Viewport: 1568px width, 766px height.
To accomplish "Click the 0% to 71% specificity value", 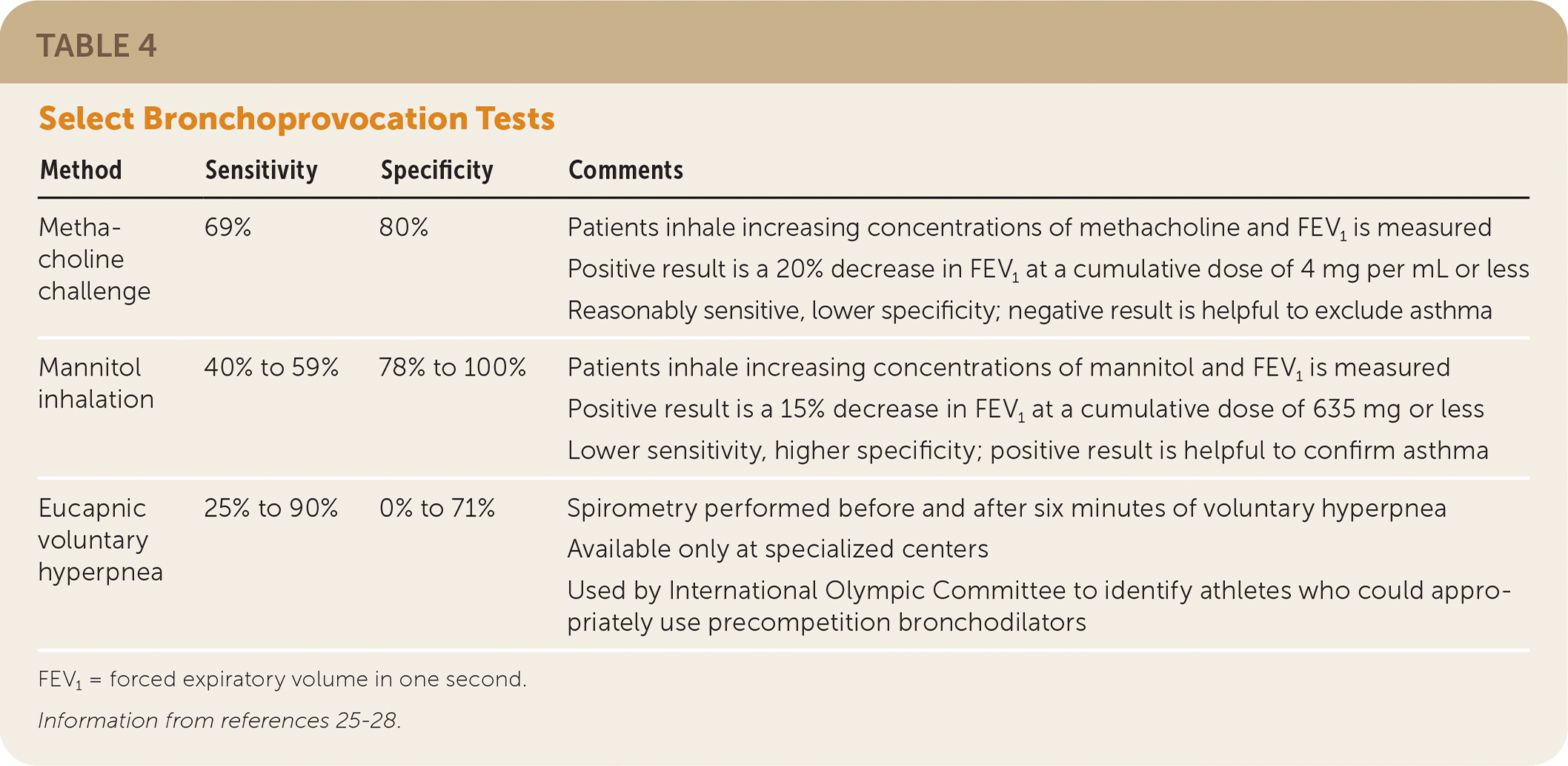I will point(436,508).
